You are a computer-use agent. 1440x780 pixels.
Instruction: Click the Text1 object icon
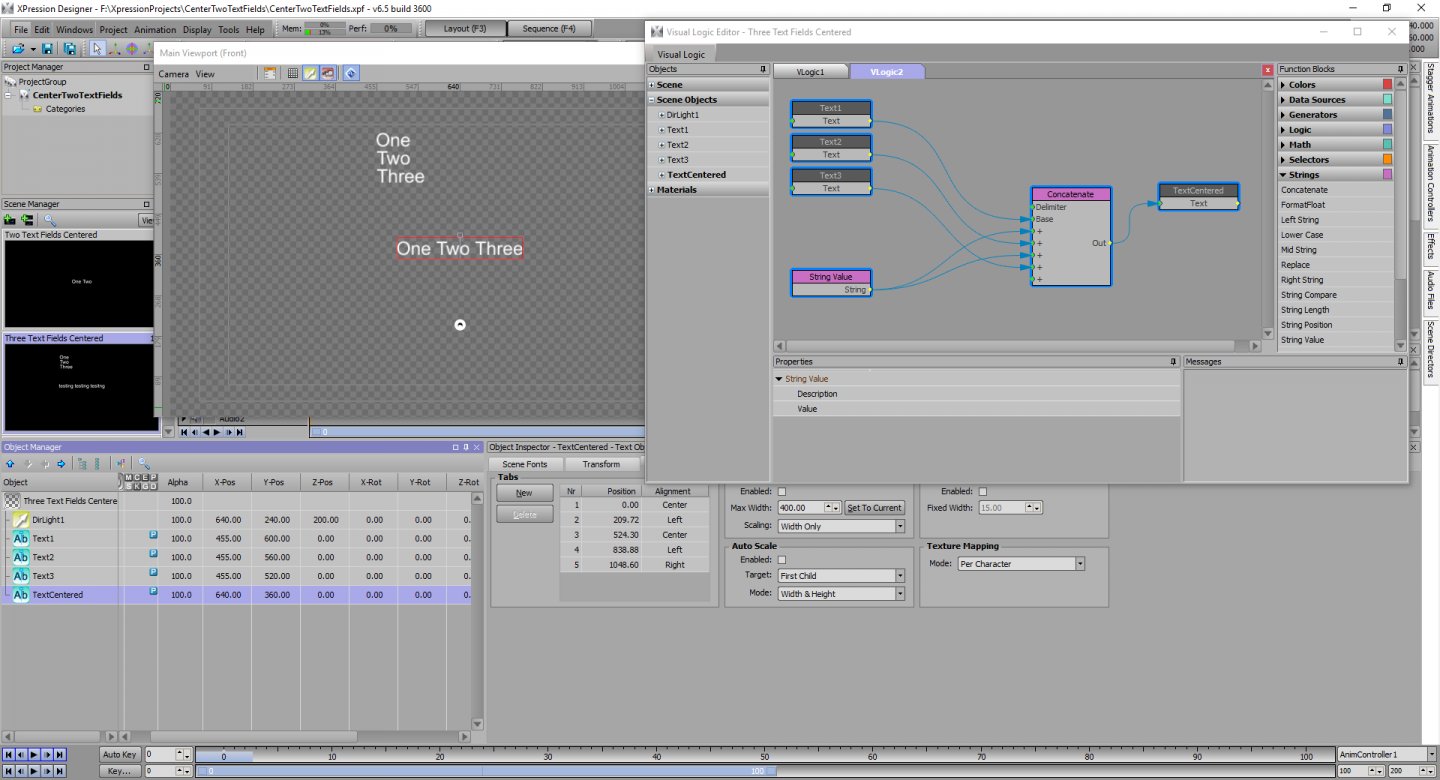point(21,539)
